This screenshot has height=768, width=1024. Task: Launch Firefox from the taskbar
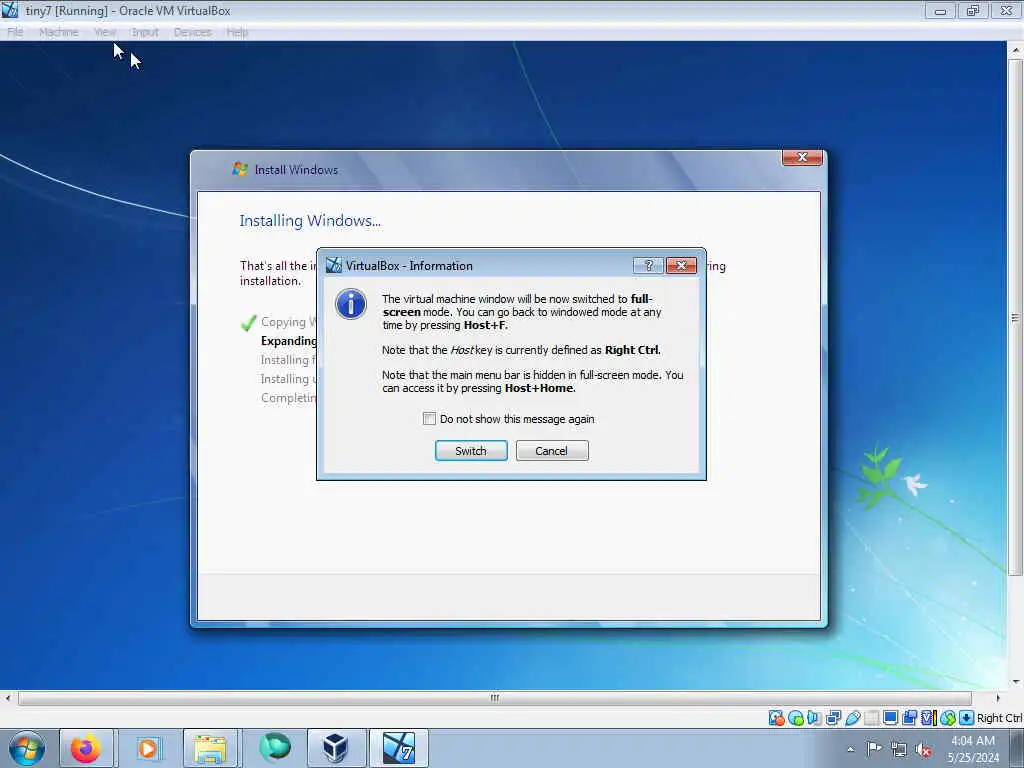pos(86,748)
